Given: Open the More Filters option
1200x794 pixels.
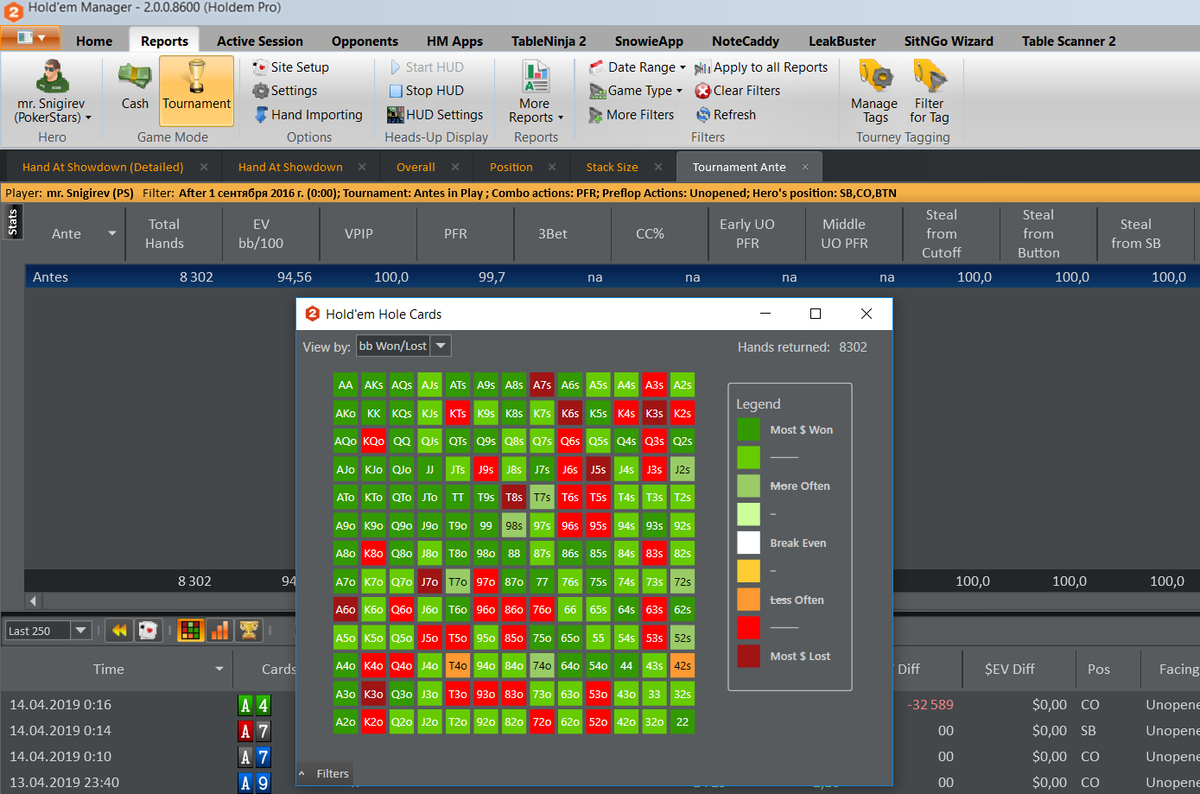Looking at the screenshot, I should coord(631,114).
